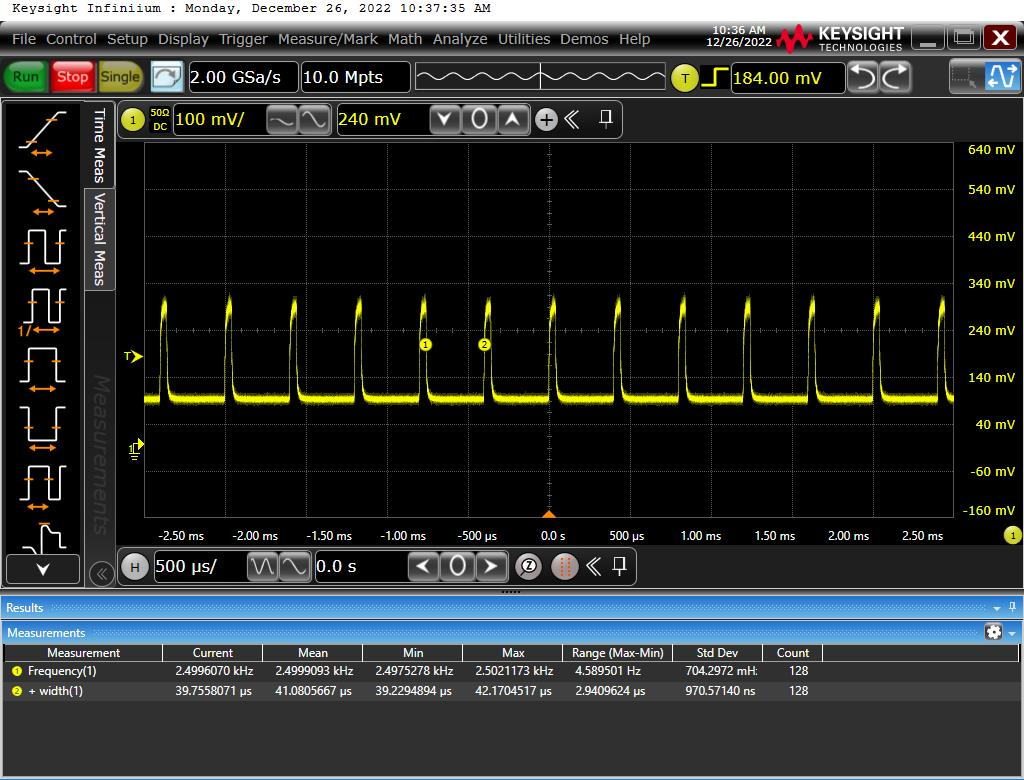Collapse the measurements sidebar panel
The height and width of the screenshot is (780, 1024).
[x=100, y=573]
